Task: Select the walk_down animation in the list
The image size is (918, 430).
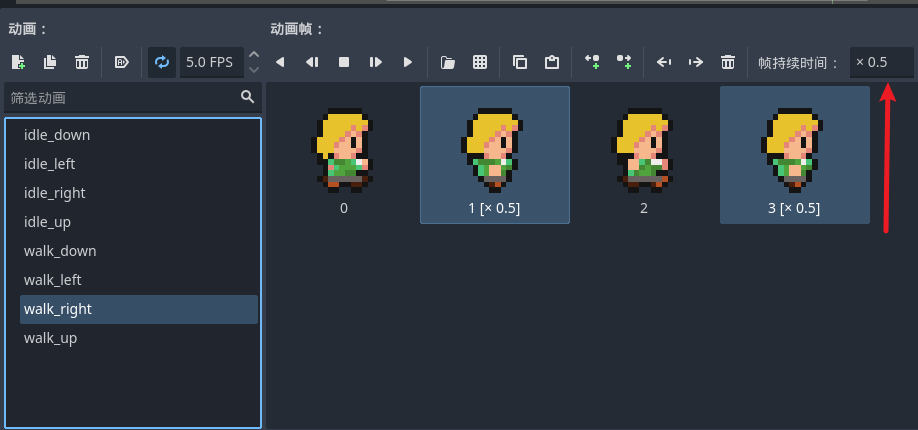Action: click(60, 251)
